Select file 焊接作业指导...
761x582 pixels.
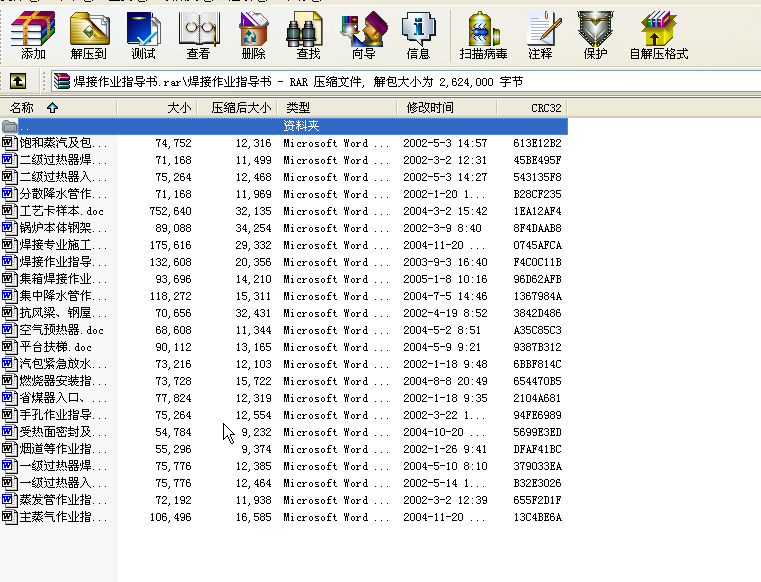click(x=63, y=262)
